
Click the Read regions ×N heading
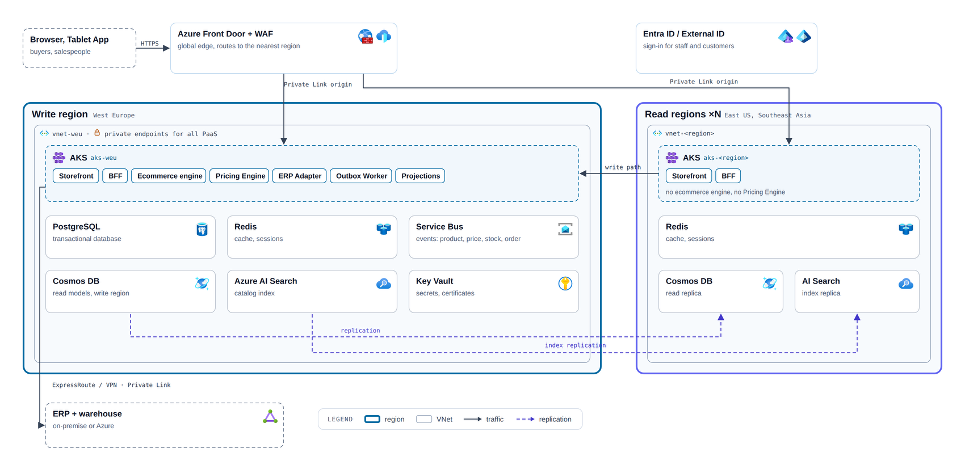tap(683, 115)
